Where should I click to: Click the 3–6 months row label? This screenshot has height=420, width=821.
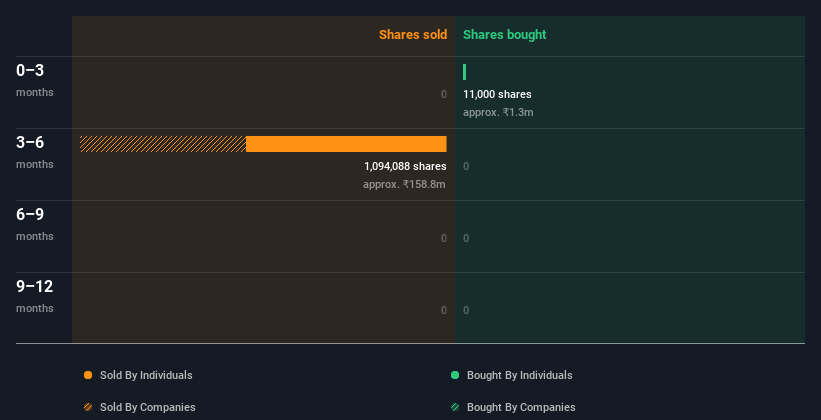(x=35, y=151)
